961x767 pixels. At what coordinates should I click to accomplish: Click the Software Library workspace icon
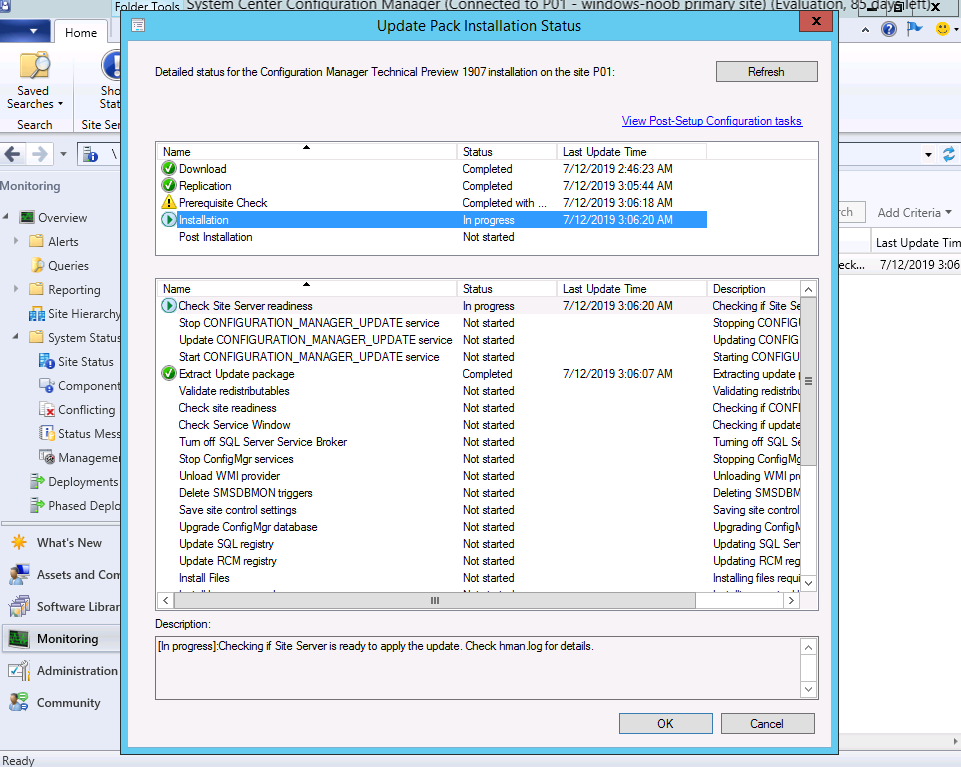(19, 606)
